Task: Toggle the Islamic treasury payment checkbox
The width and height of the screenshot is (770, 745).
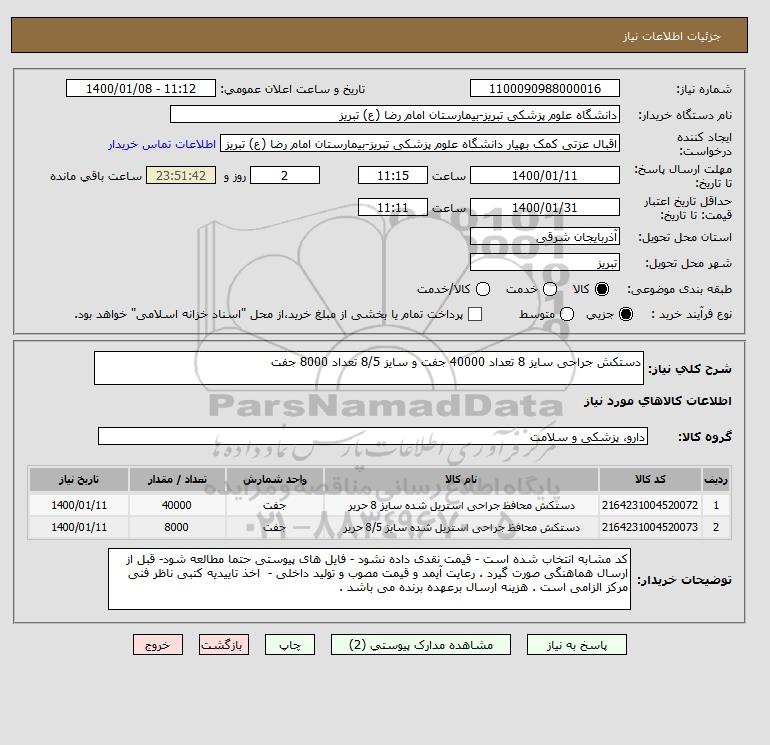Action: pos(475,314)
